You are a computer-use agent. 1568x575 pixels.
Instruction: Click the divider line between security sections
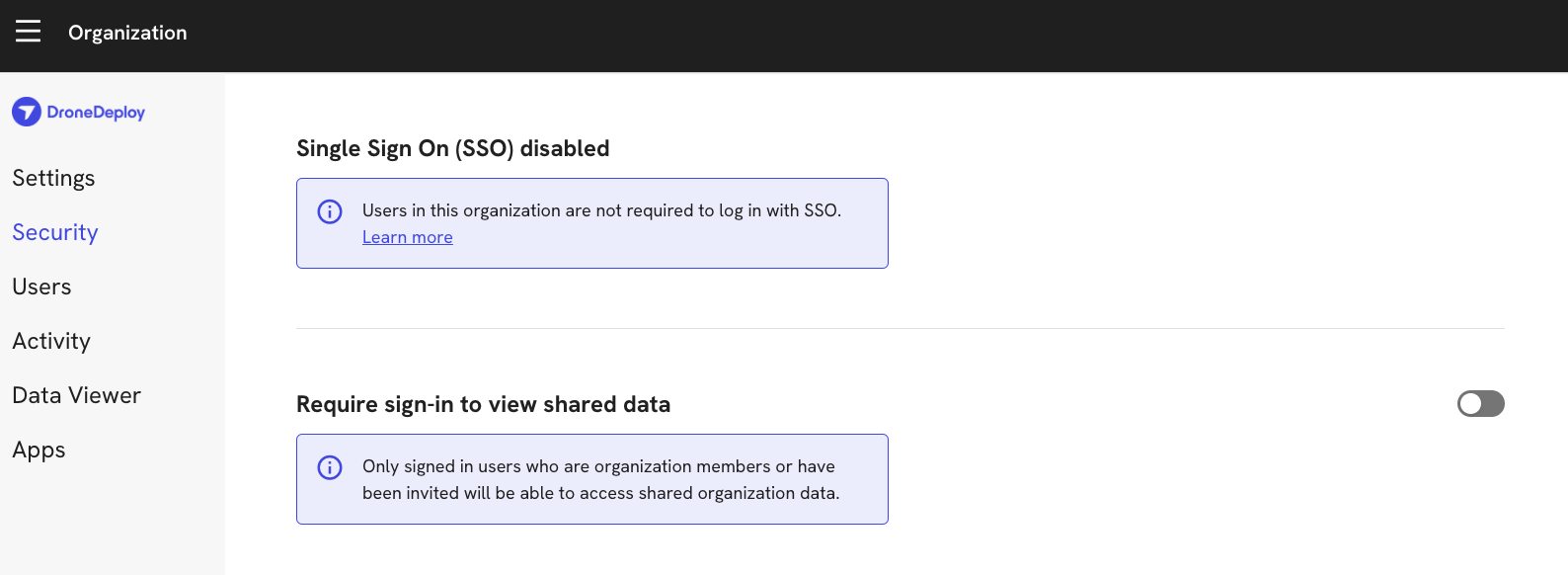tap(901, 328)
